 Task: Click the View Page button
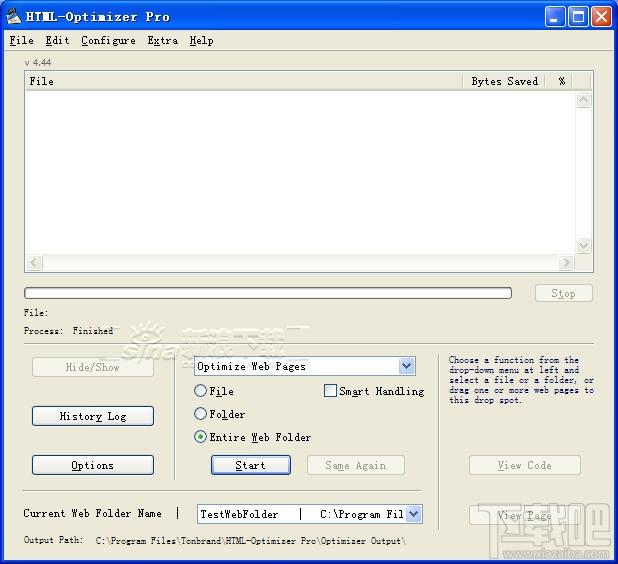pyautogui.click(x=525, y=515)
